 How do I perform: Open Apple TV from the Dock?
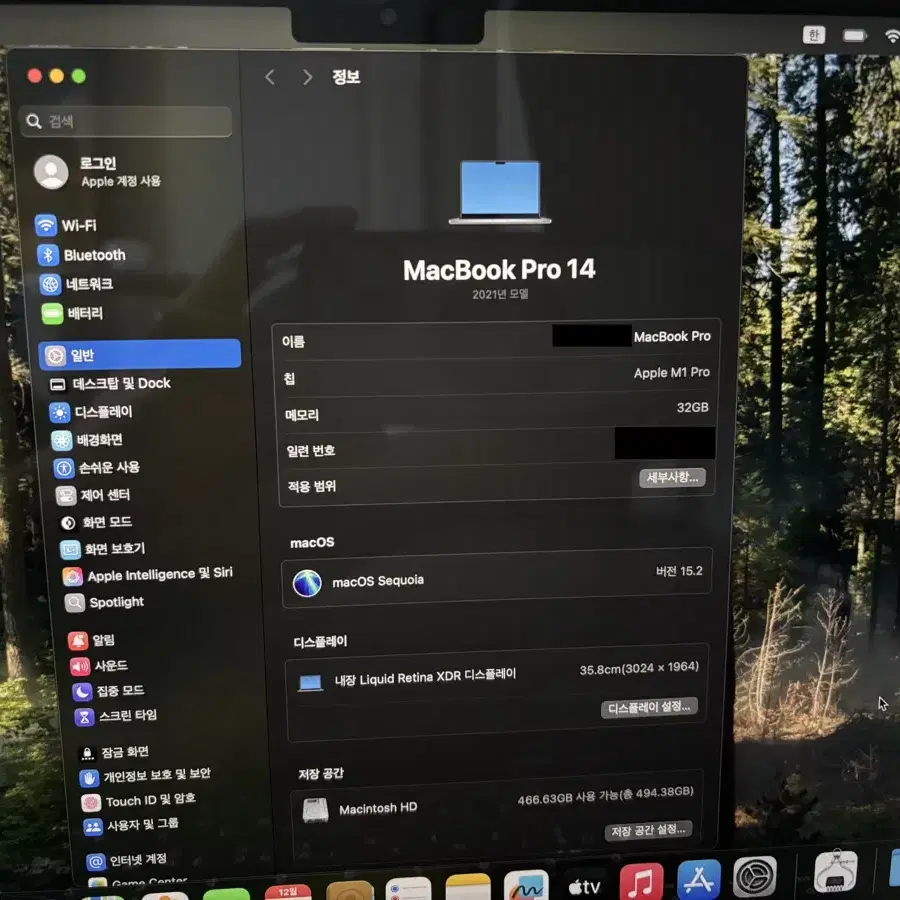click(x=584, y=886)
